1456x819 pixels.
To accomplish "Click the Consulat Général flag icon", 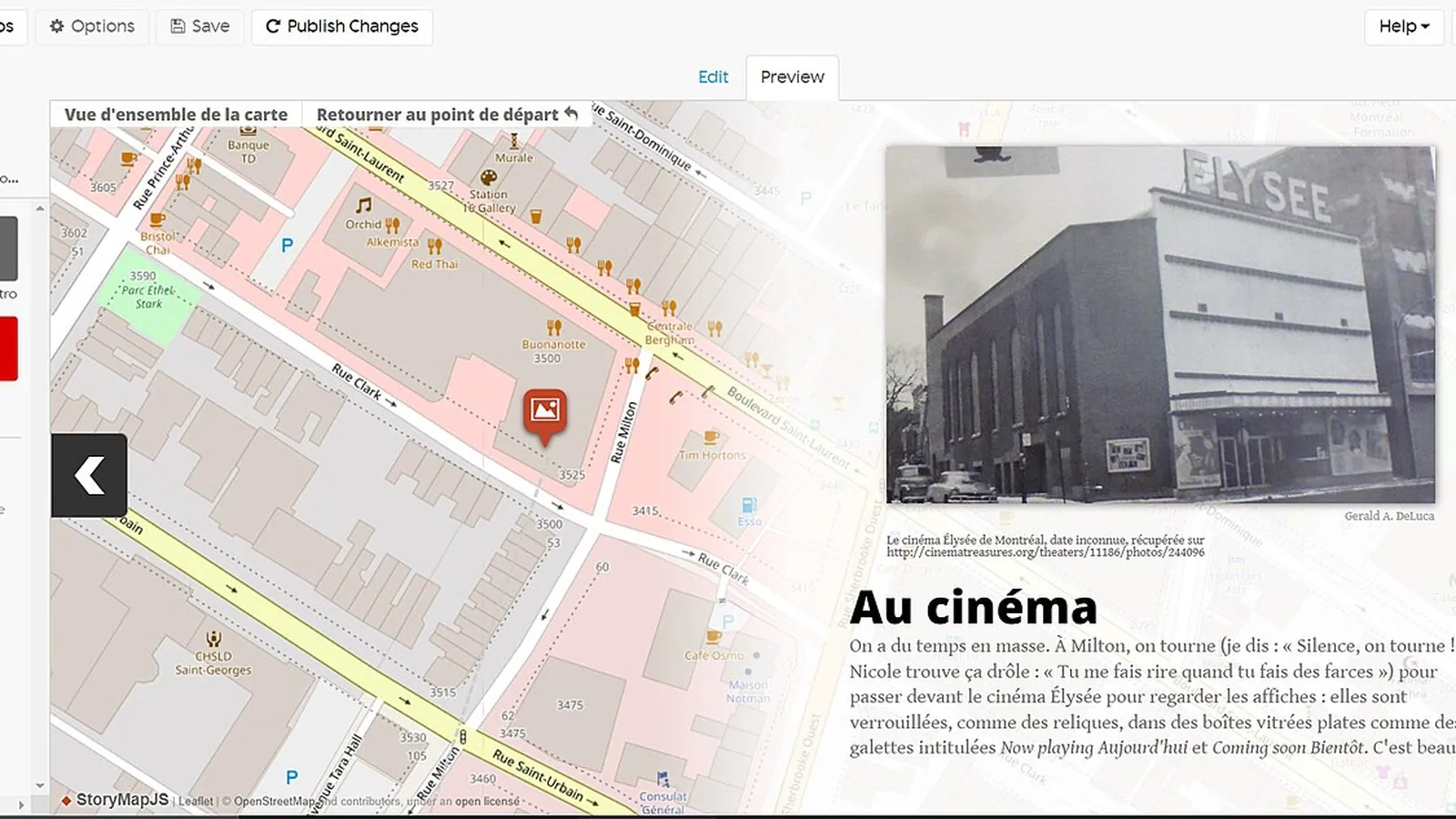I will pyautogui.click(x=662, y=779).
